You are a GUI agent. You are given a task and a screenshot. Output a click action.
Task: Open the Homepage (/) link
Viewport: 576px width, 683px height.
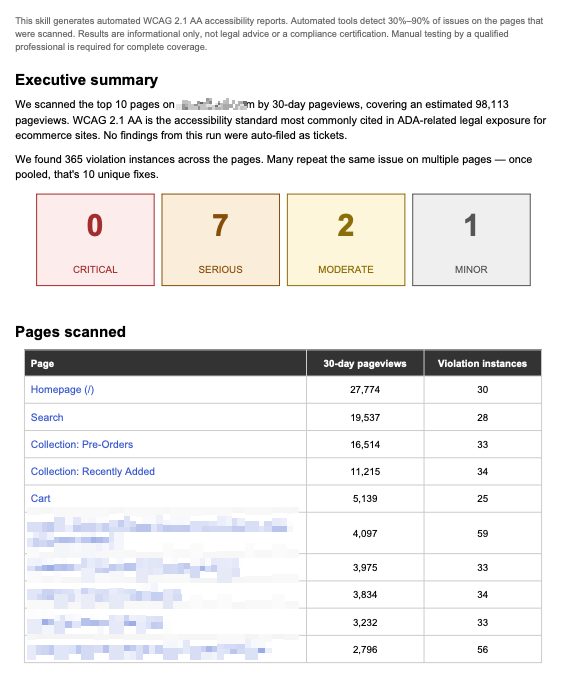coord(62,389)
